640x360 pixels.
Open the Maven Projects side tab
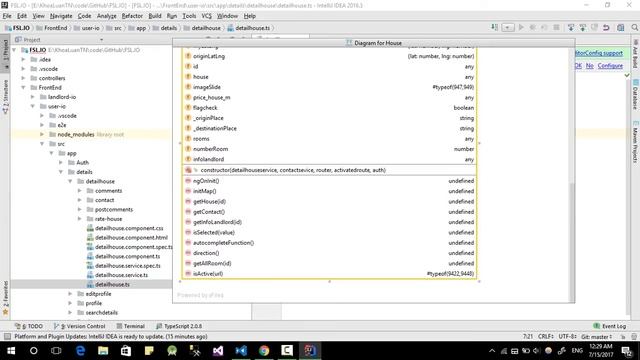[x=636, y=141]
